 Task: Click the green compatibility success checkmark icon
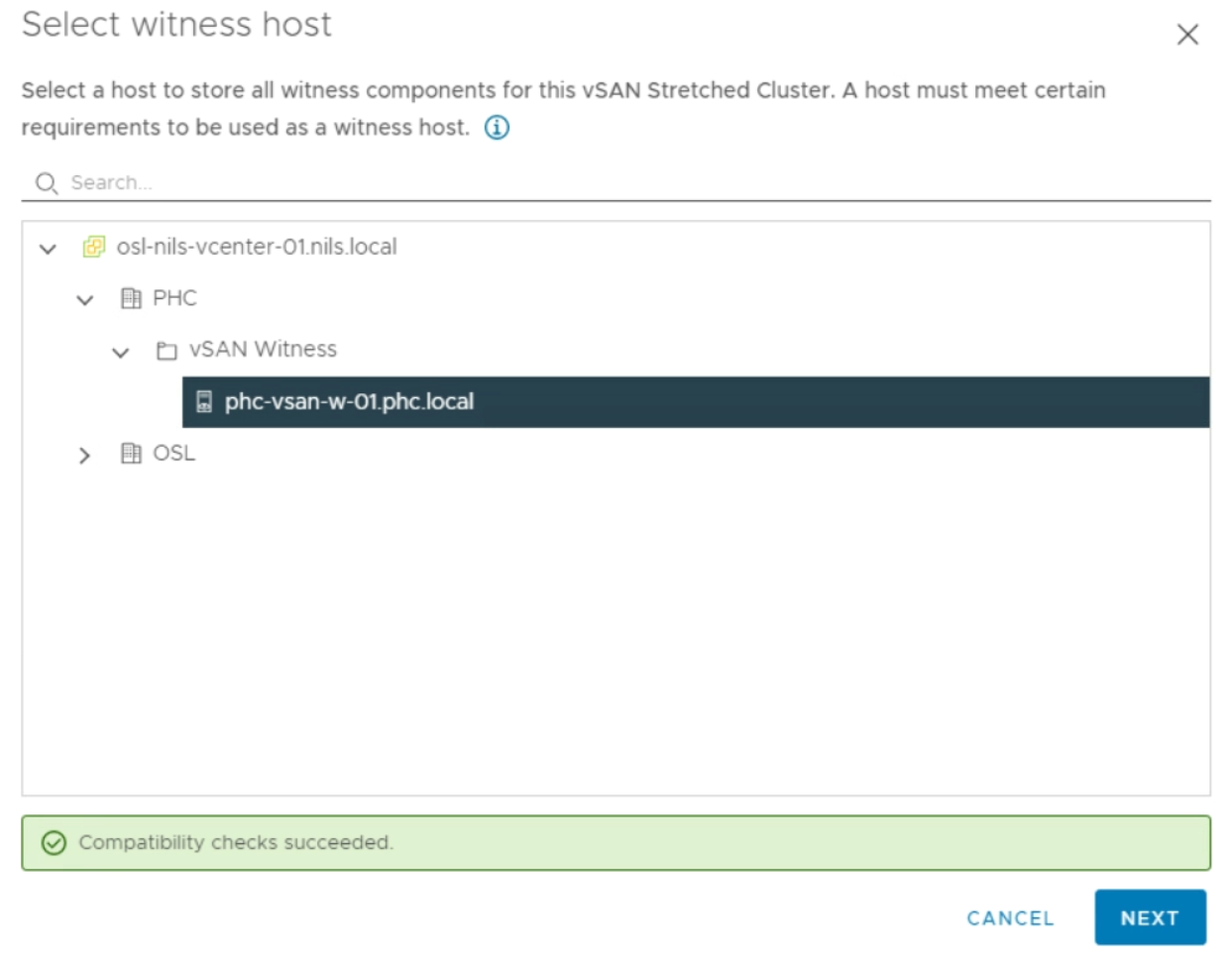[x=54, y=843]
